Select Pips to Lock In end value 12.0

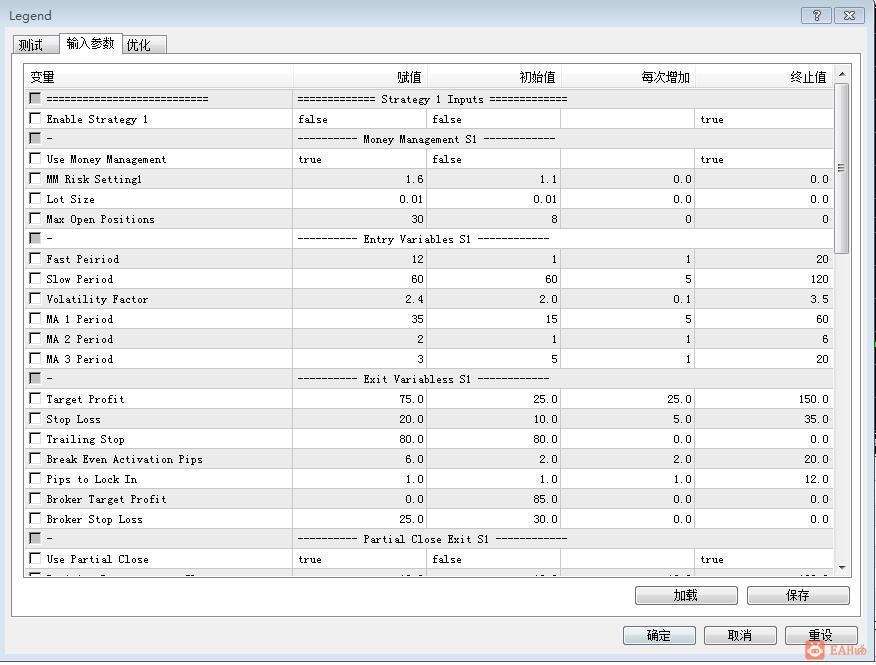click(764, 479)
